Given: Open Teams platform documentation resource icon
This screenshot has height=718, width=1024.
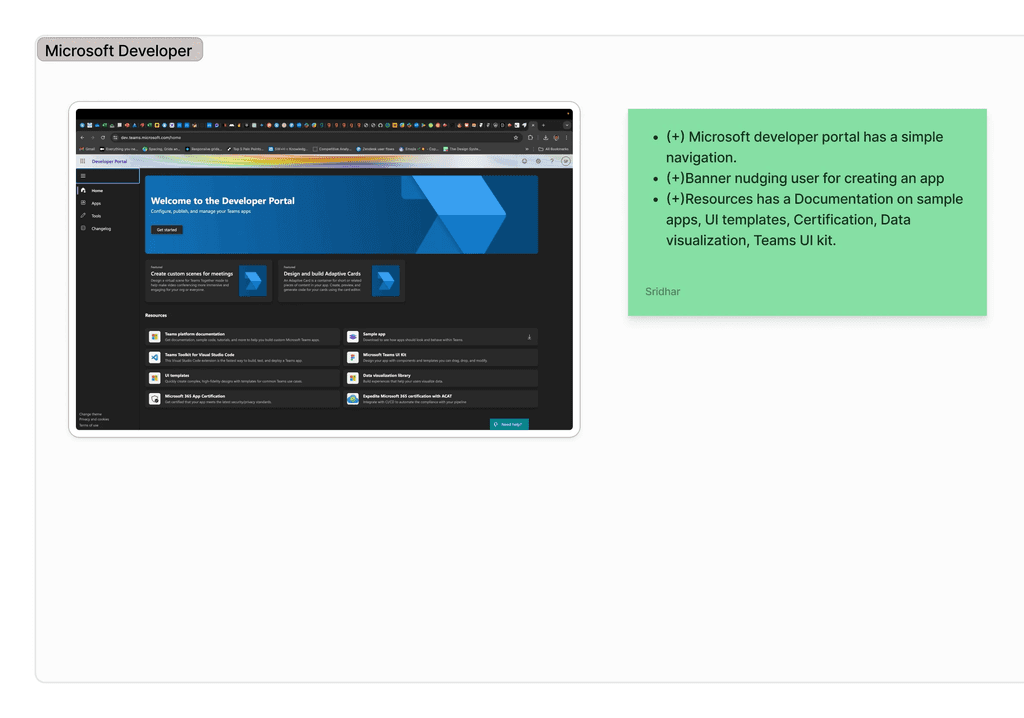Looking at the screenshot, I should pos(155,336).
